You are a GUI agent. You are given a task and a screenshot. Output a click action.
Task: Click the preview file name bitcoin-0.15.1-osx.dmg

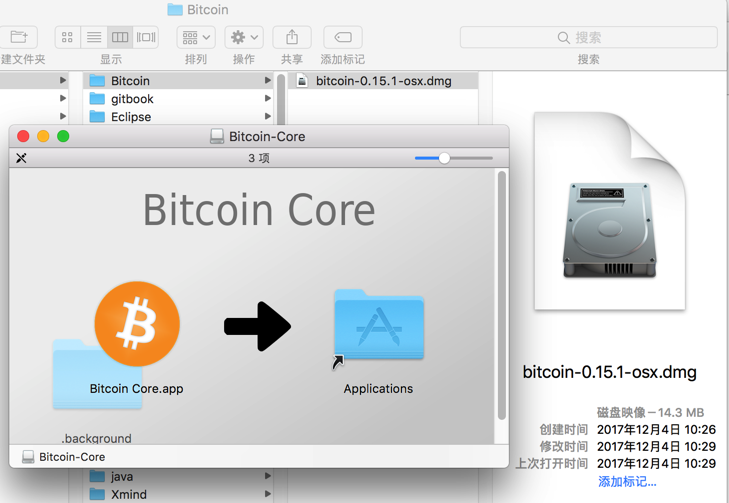(610, 372)
